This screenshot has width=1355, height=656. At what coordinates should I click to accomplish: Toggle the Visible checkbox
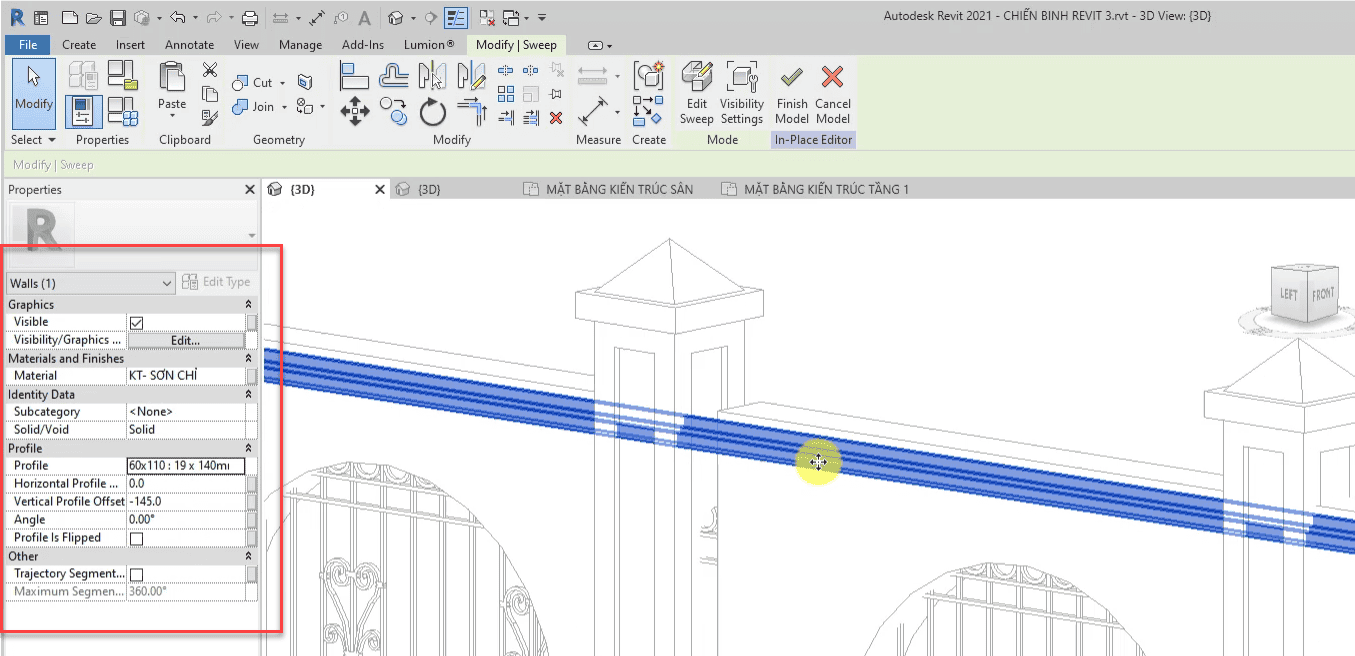pyautogui.click(x=137, y=322)
